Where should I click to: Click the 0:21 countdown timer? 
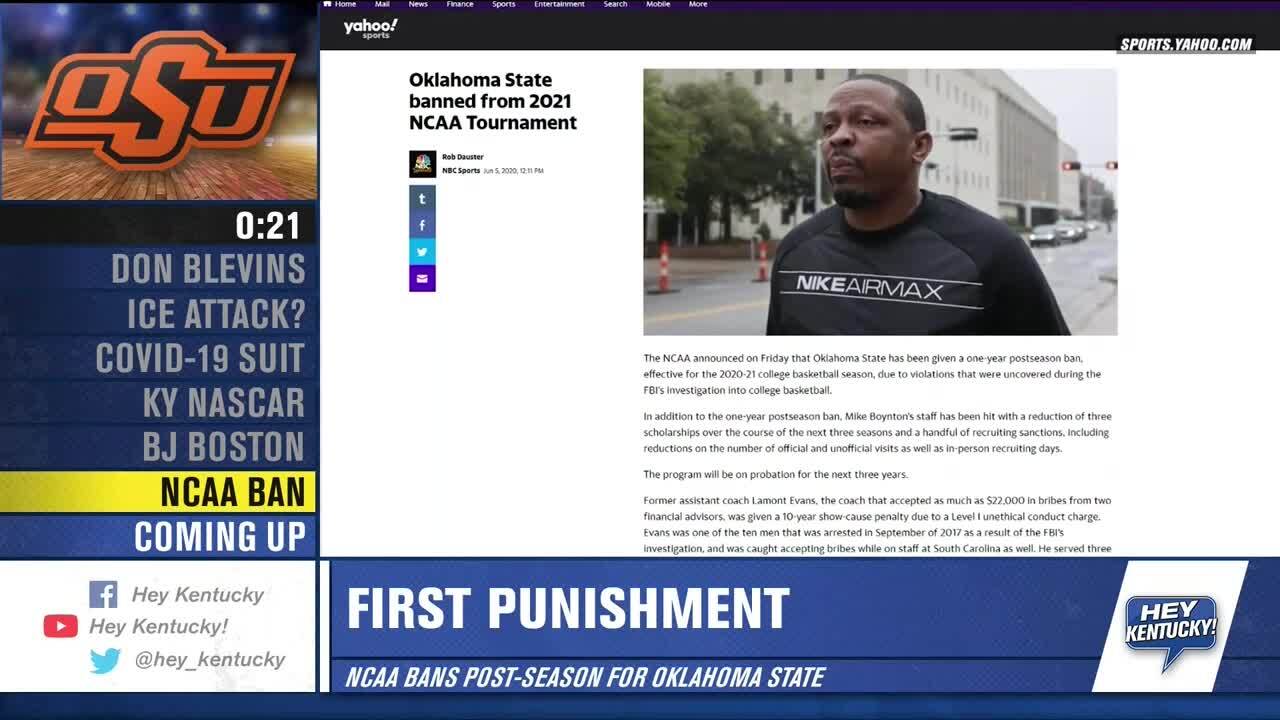[x=268, y=226]
